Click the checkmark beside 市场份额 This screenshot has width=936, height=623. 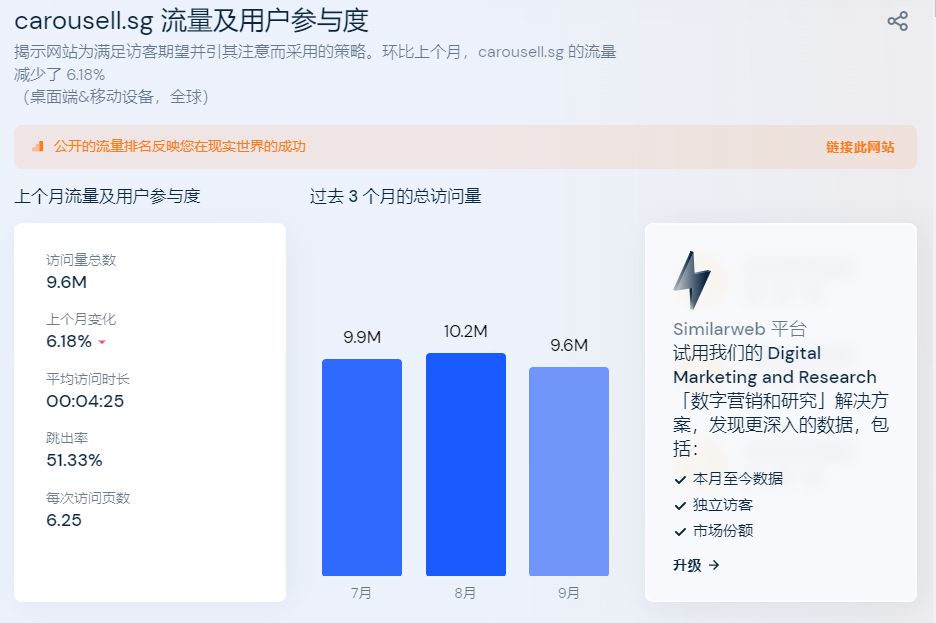click(678, 531)
